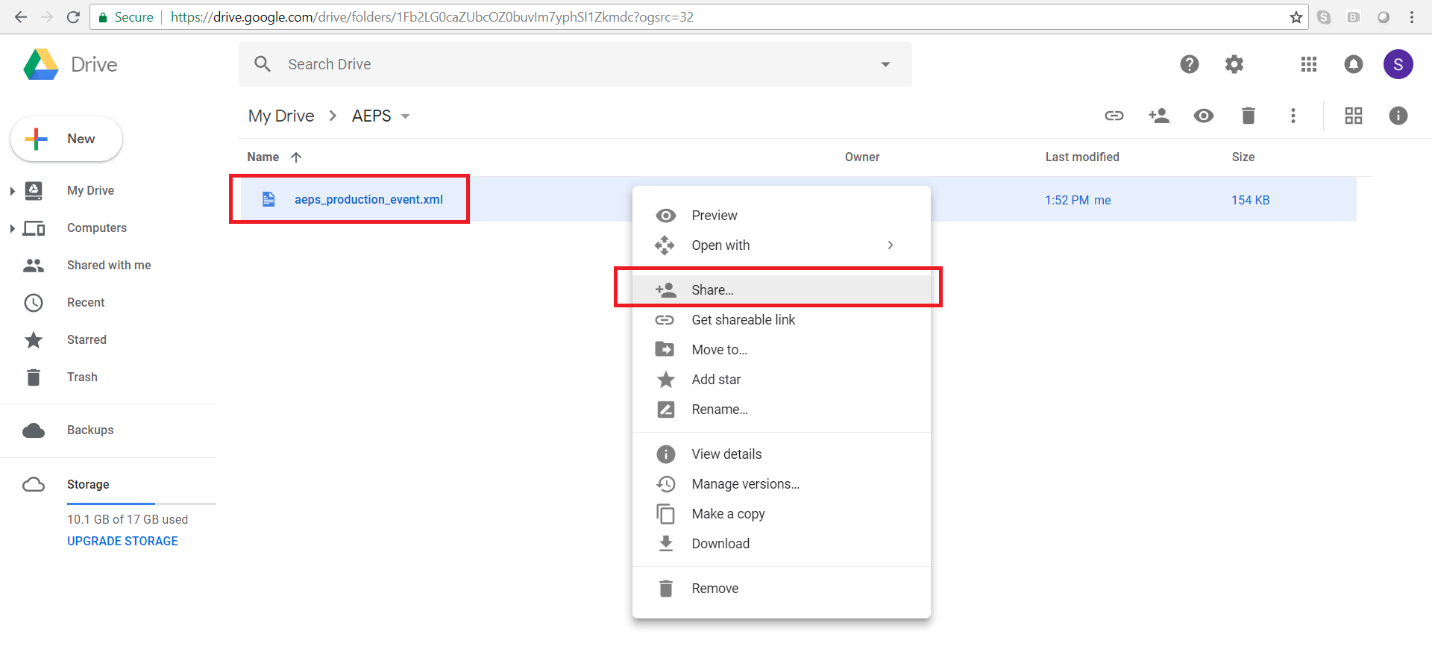Click My Drive in the breadcrumb

point(281,116)
